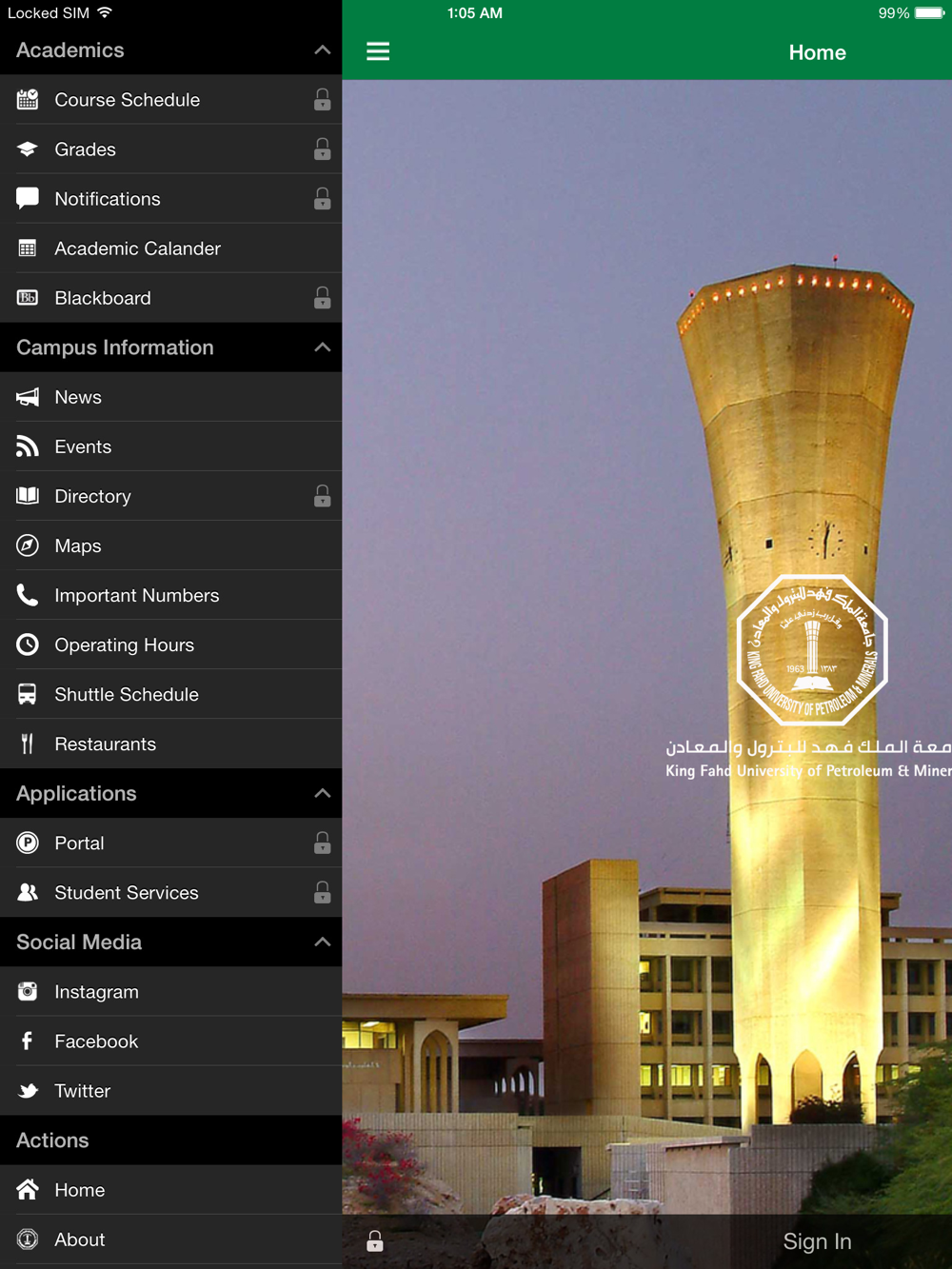Tap the Academics section header label
The width and height of the screenshot is (952, 1269).
pos(70,50)
